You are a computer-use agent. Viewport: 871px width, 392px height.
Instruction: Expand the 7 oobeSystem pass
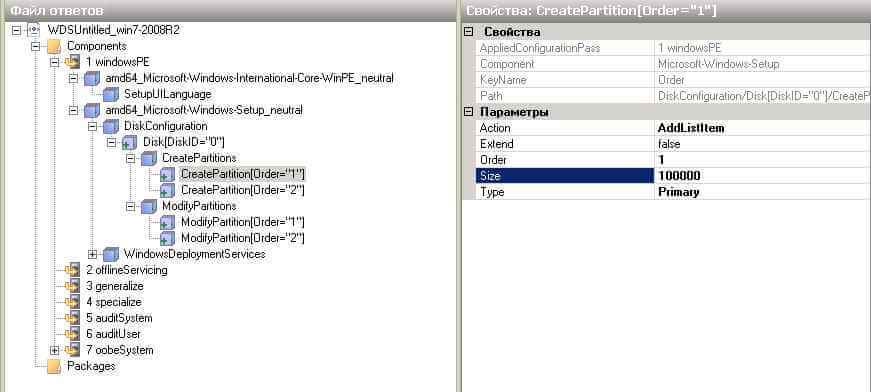[x=54, y=350]
